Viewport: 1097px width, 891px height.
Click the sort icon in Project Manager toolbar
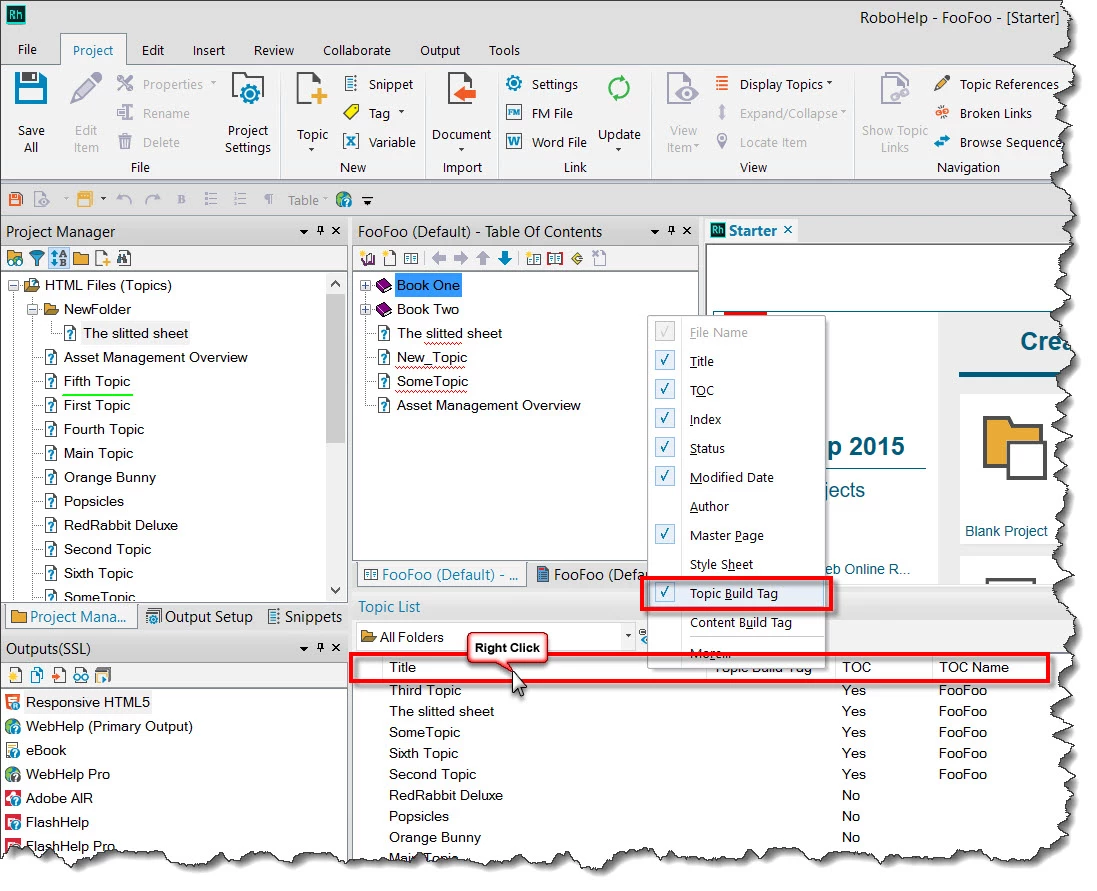[59, 259]
